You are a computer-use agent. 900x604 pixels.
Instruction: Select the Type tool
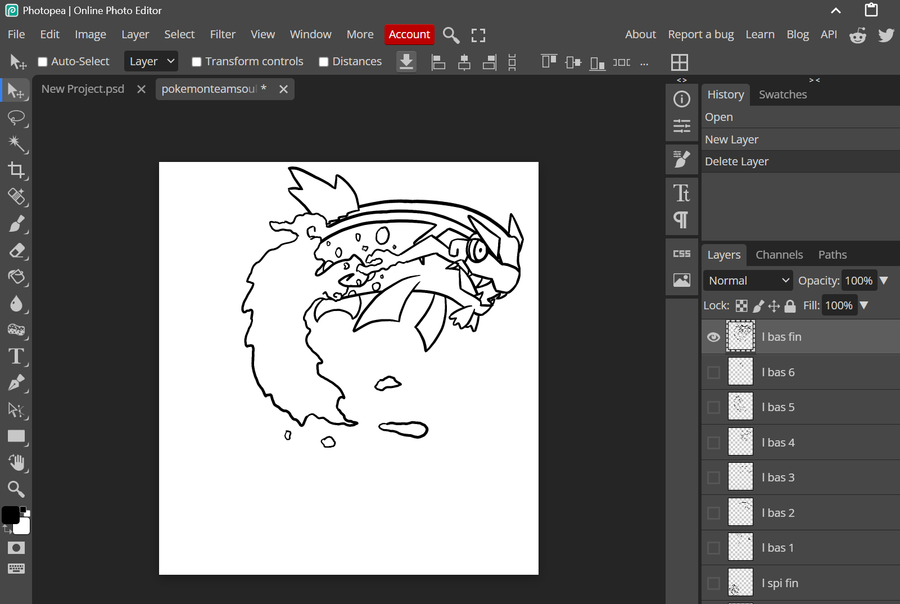tap(16, 357)
